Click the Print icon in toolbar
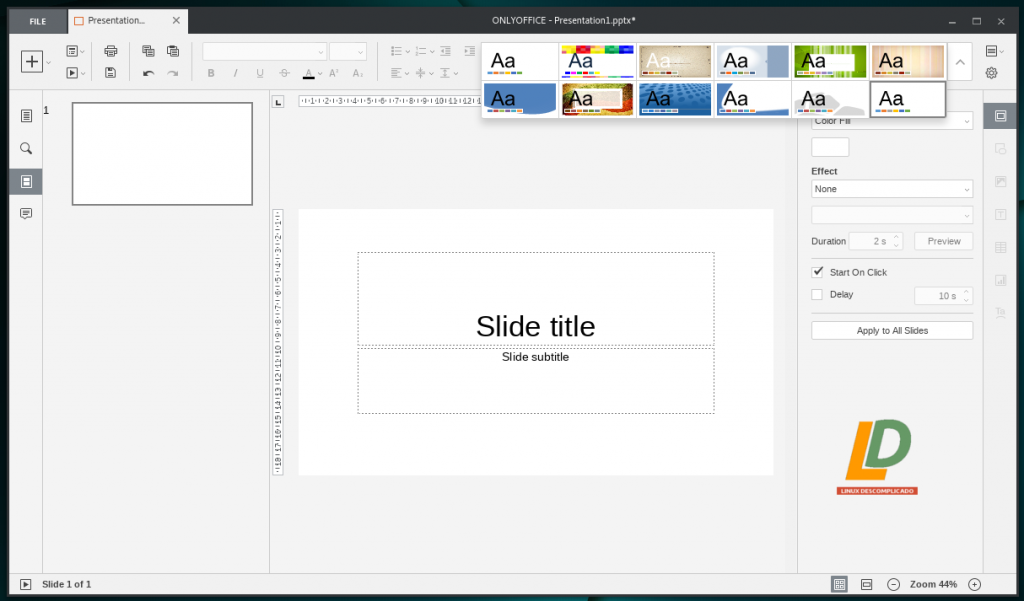1024x601 pixels. click(x=111, y=51)
